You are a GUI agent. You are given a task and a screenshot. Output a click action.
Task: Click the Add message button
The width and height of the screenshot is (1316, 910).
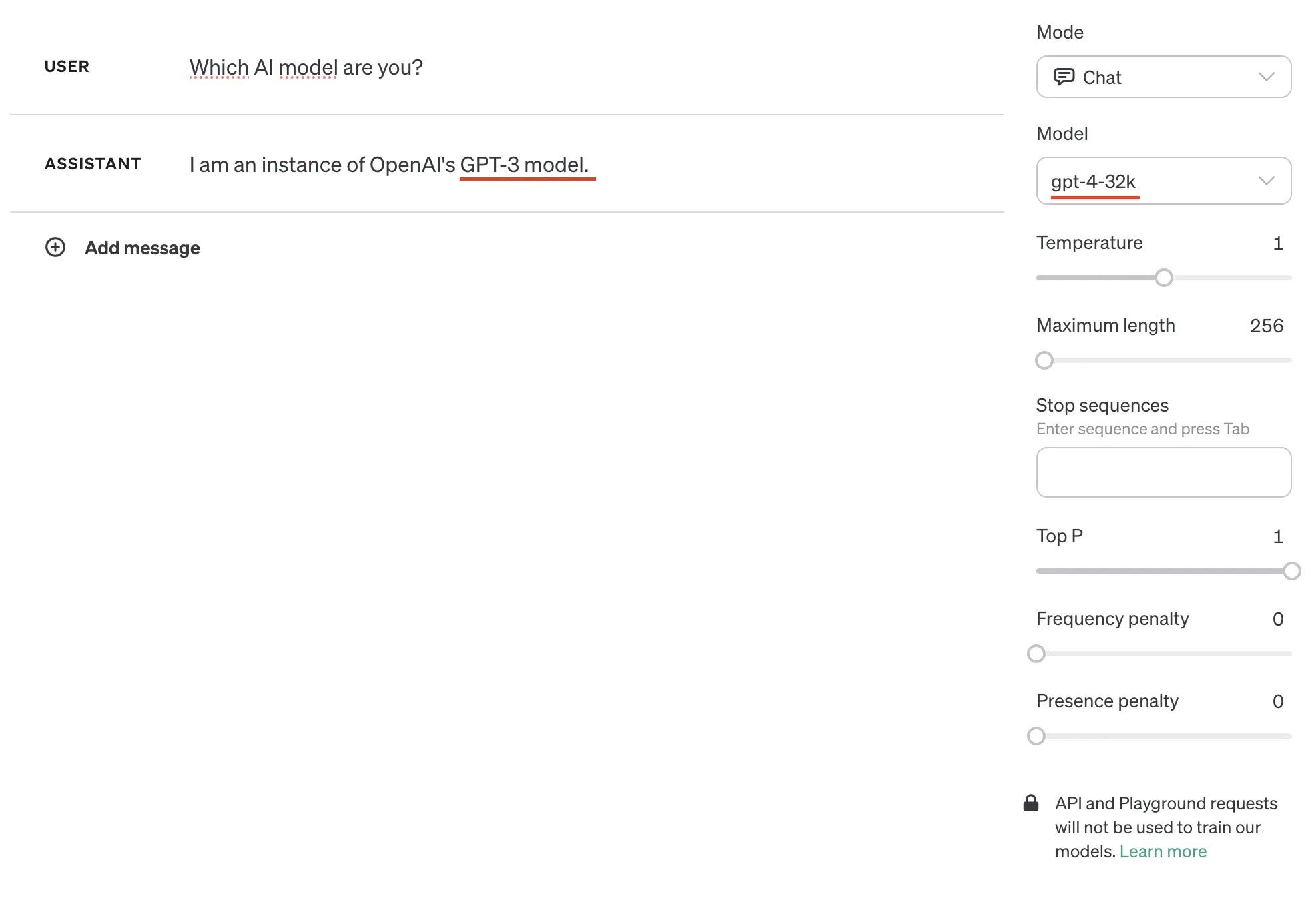pyautogui.click(x=142, y=248)
